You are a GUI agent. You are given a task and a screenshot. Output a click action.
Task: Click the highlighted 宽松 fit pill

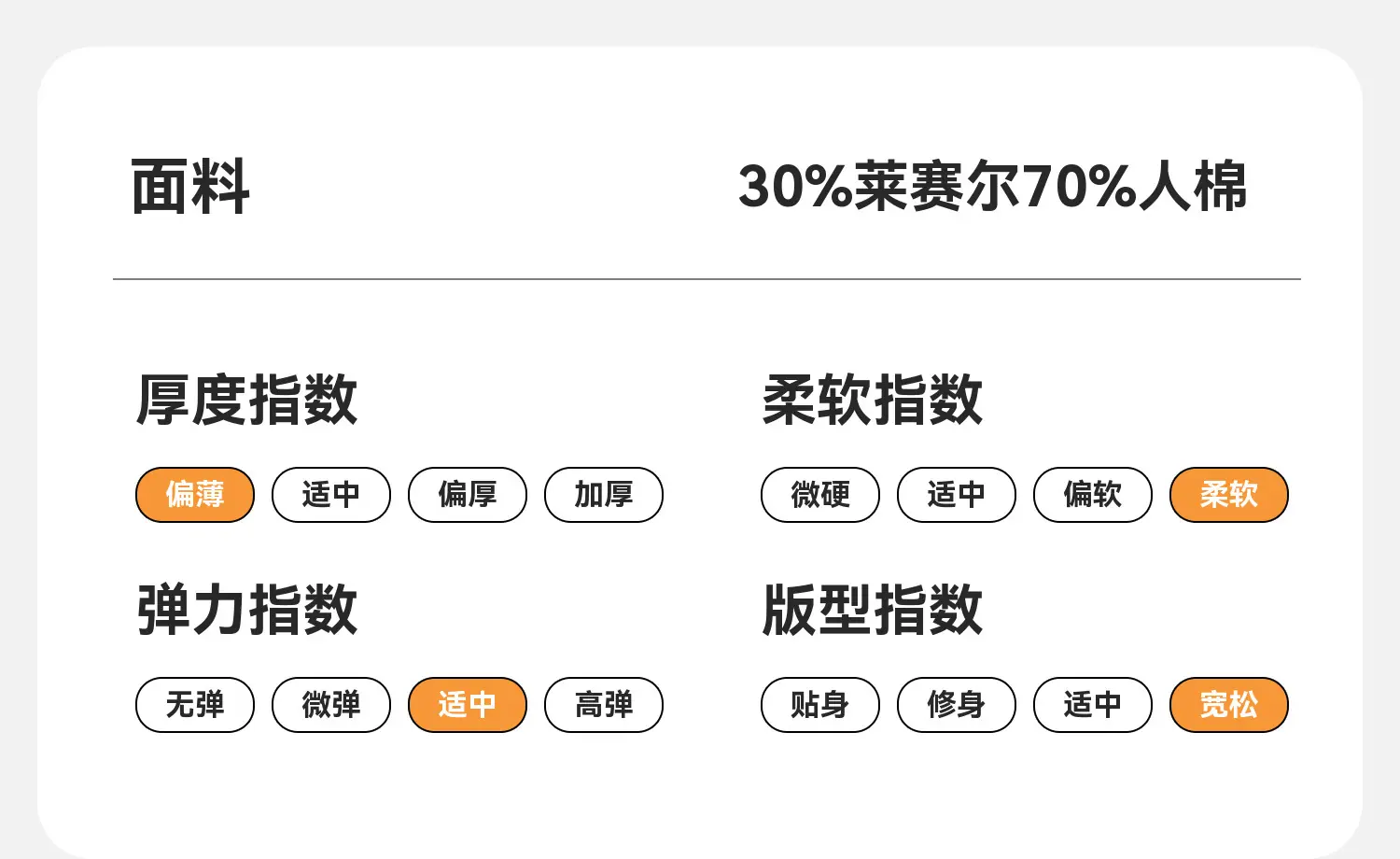pyautogui.click(x=1229, y=705)
